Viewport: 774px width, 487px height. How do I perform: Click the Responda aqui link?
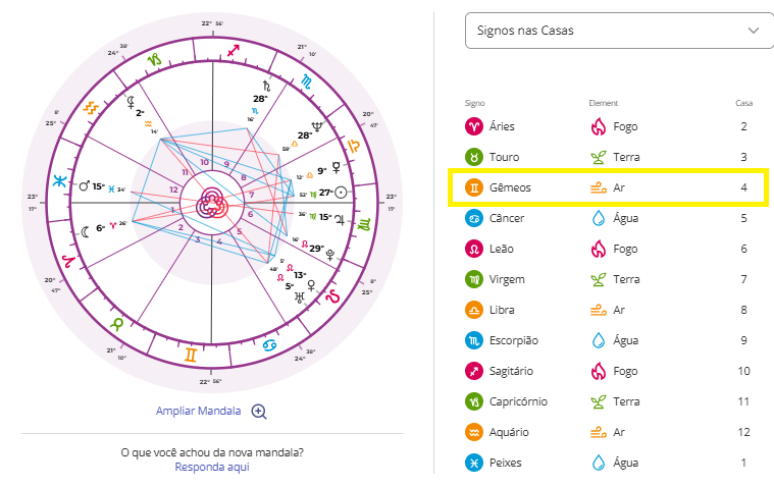[x=211, y=467]
